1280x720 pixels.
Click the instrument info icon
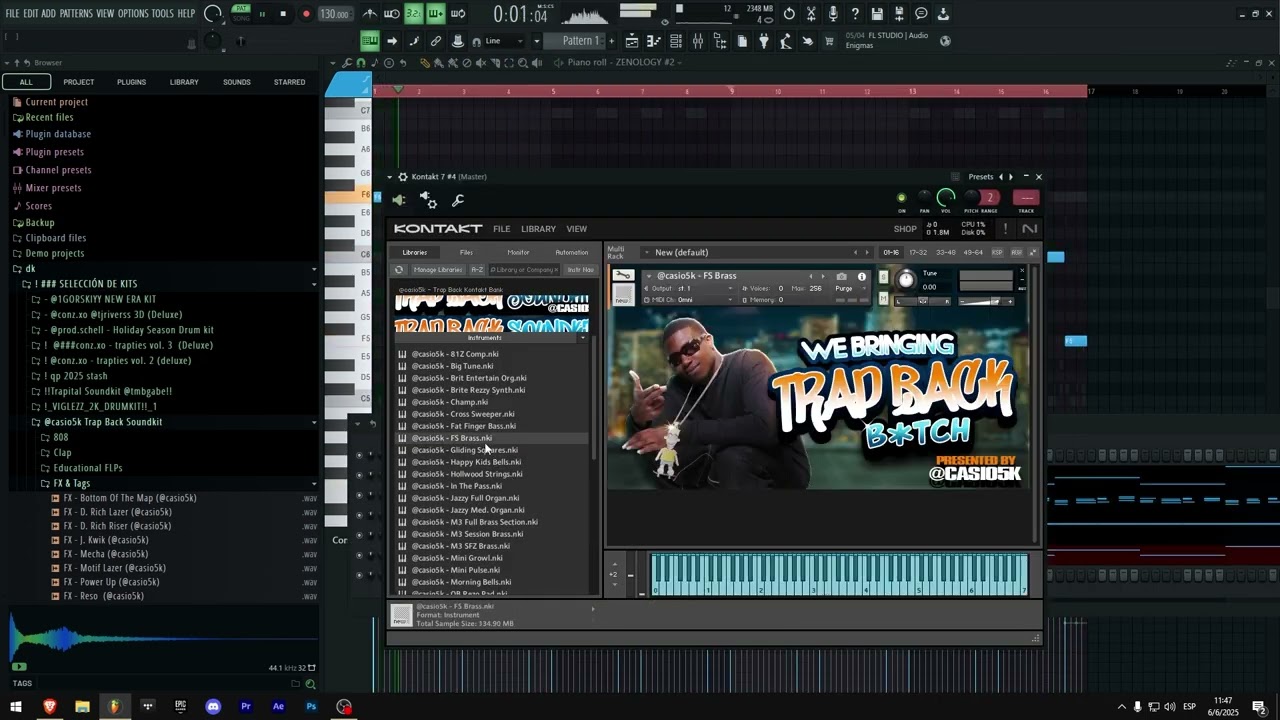(x=862, y=277)
